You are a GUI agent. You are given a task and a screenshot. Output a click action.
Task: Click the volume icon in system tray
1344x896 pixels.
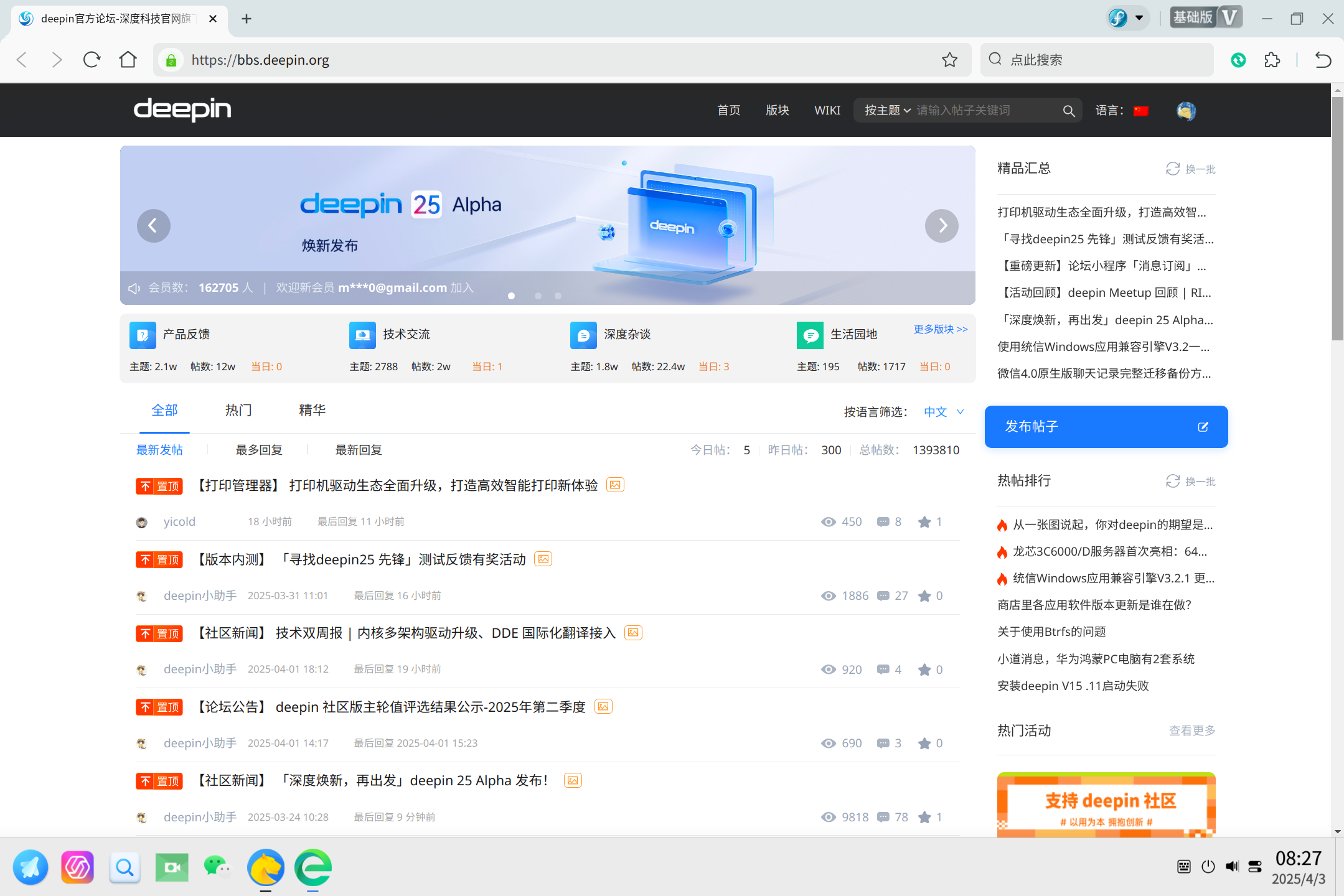1232,866
